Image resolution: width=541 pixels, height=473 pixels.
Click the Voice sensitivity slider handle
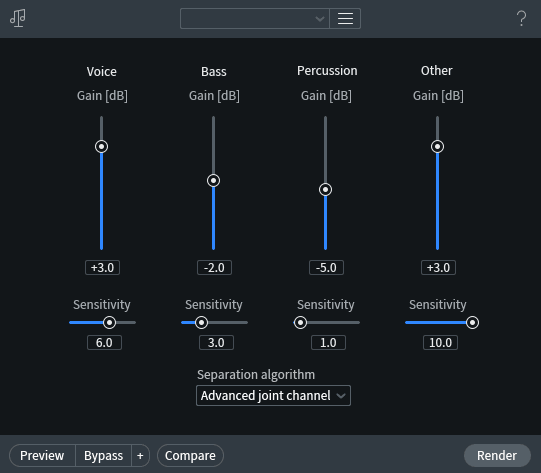click(x=109, y=323)
